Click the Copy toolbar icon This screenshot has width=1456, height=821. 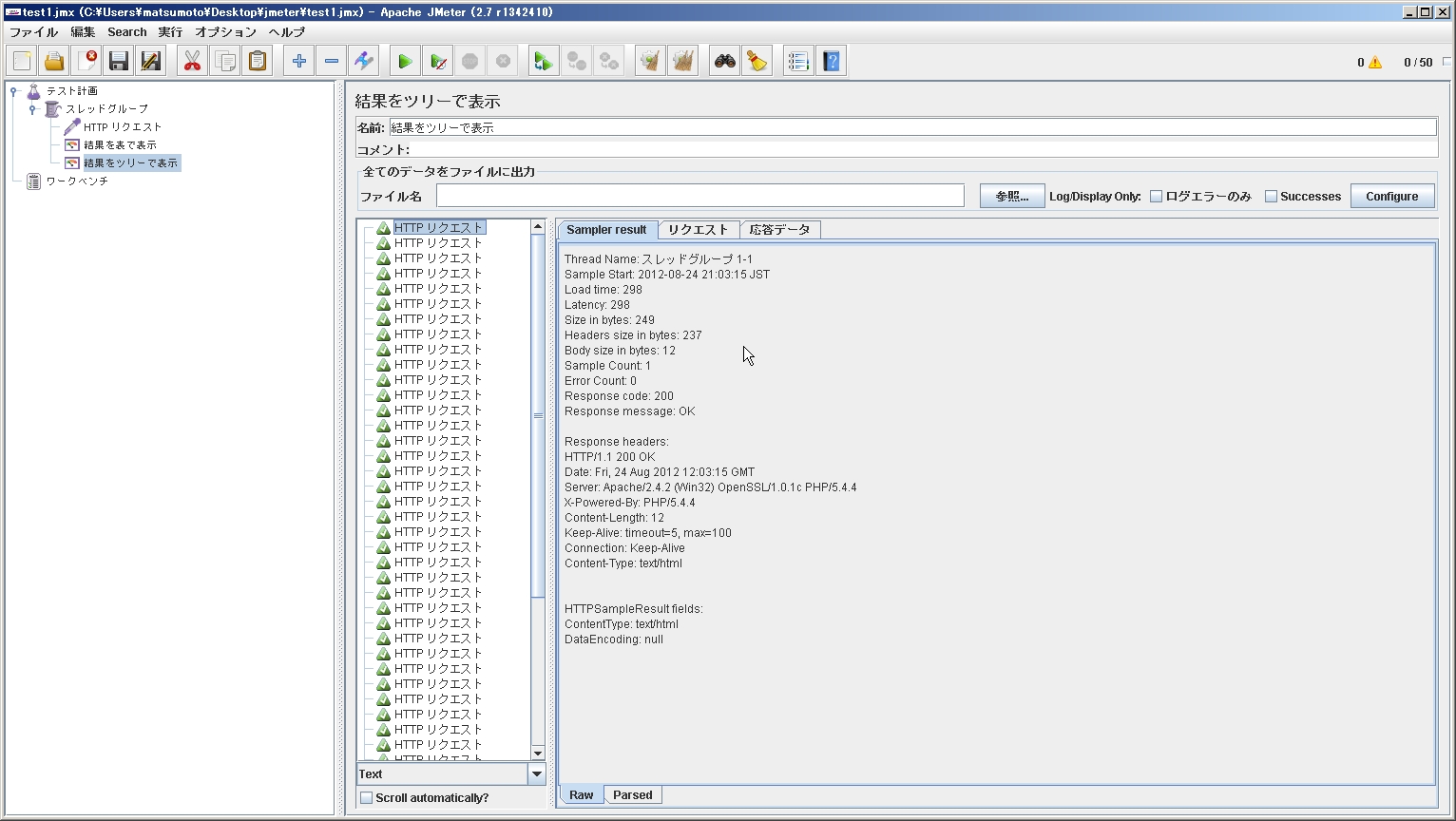coord(225,62)
